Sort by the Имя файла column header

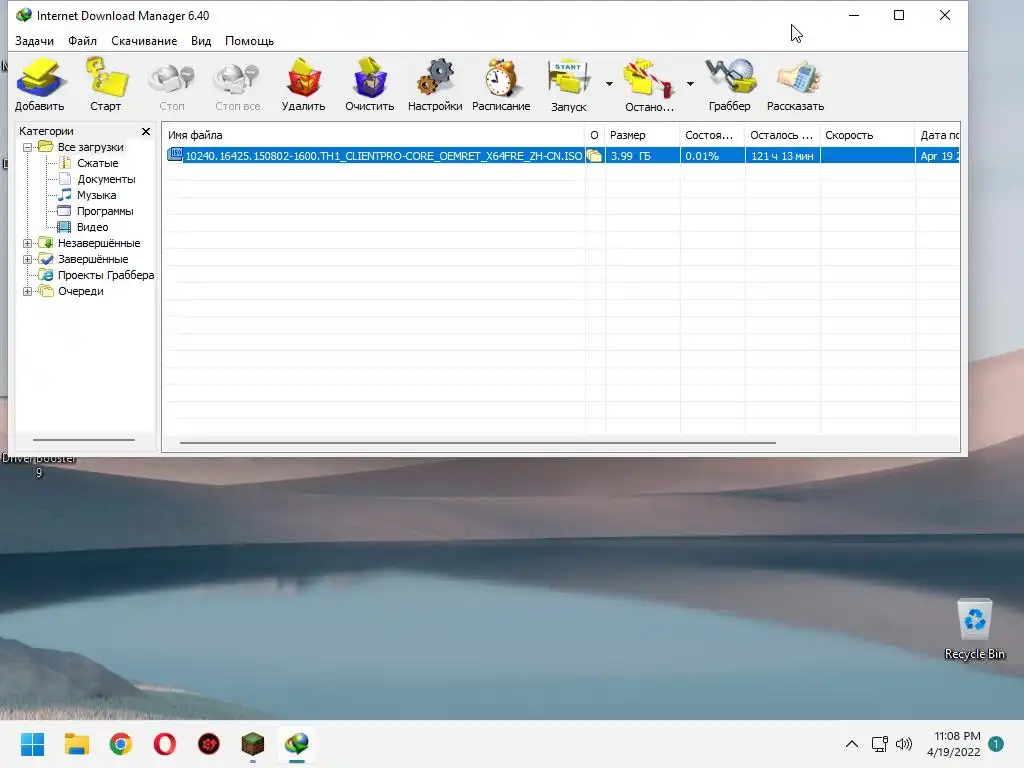click(374, 135)
